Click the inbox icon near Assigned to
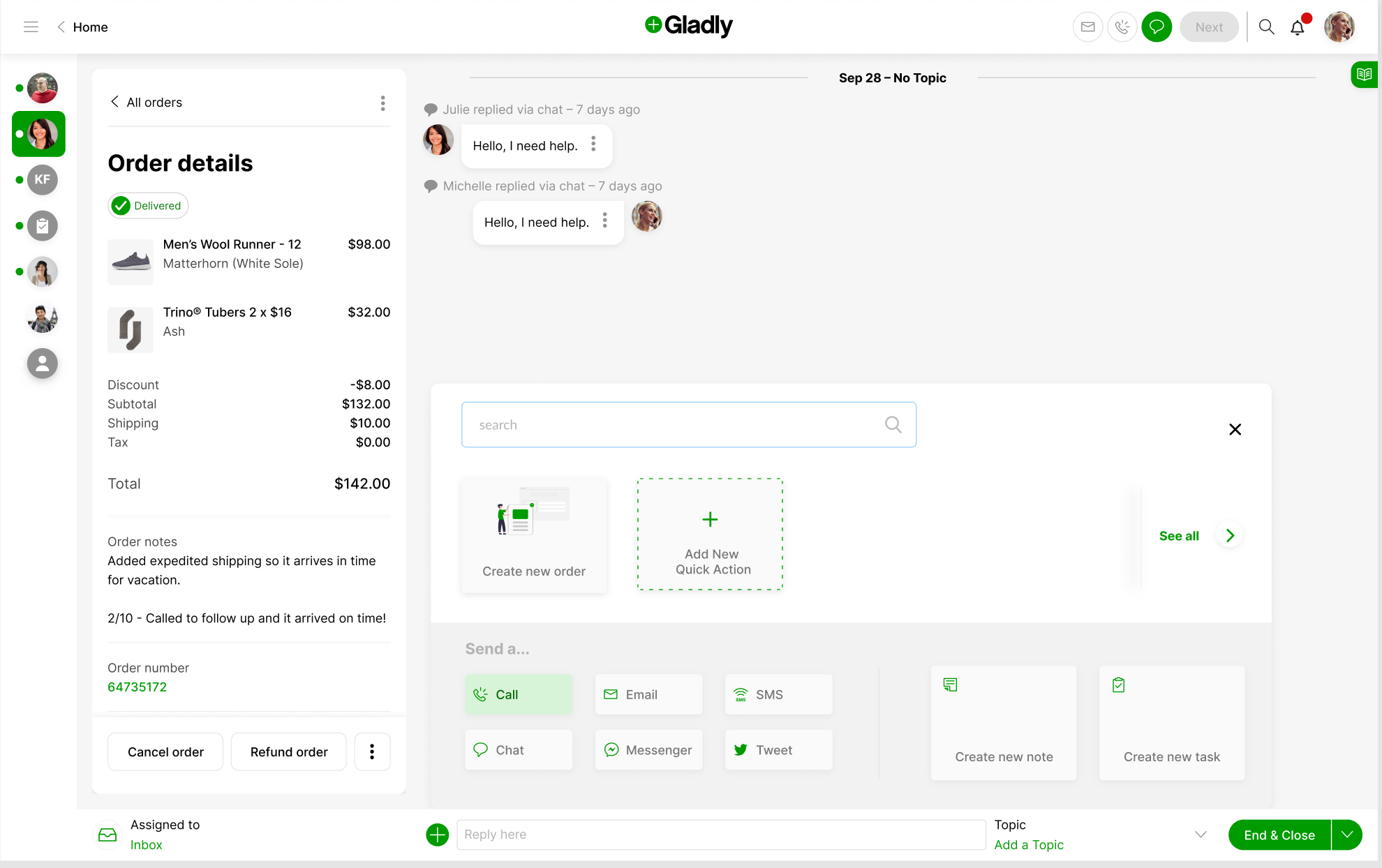The width and height of the screenshot is (1382, 868). 107,835
